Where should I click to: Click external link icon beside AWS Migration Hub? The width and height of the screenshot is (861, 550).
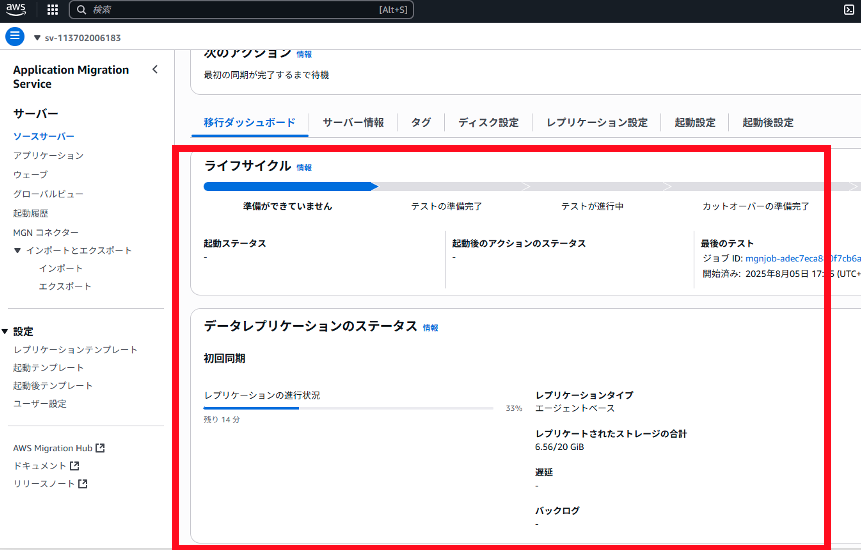click(x=100, y=448)
